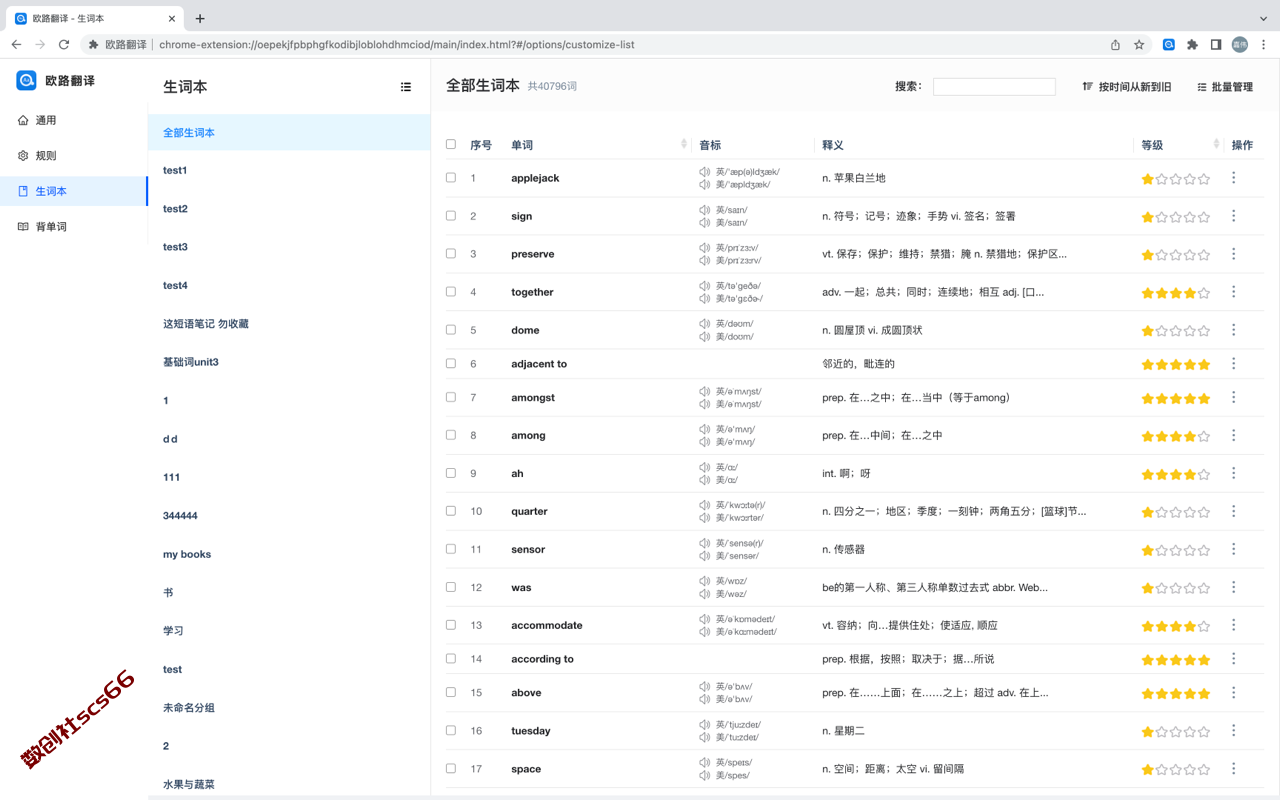Open more actions menu for together
Image resolution: width=1280 pixels, height=800 pixels.
click(x=1233, y=292)
